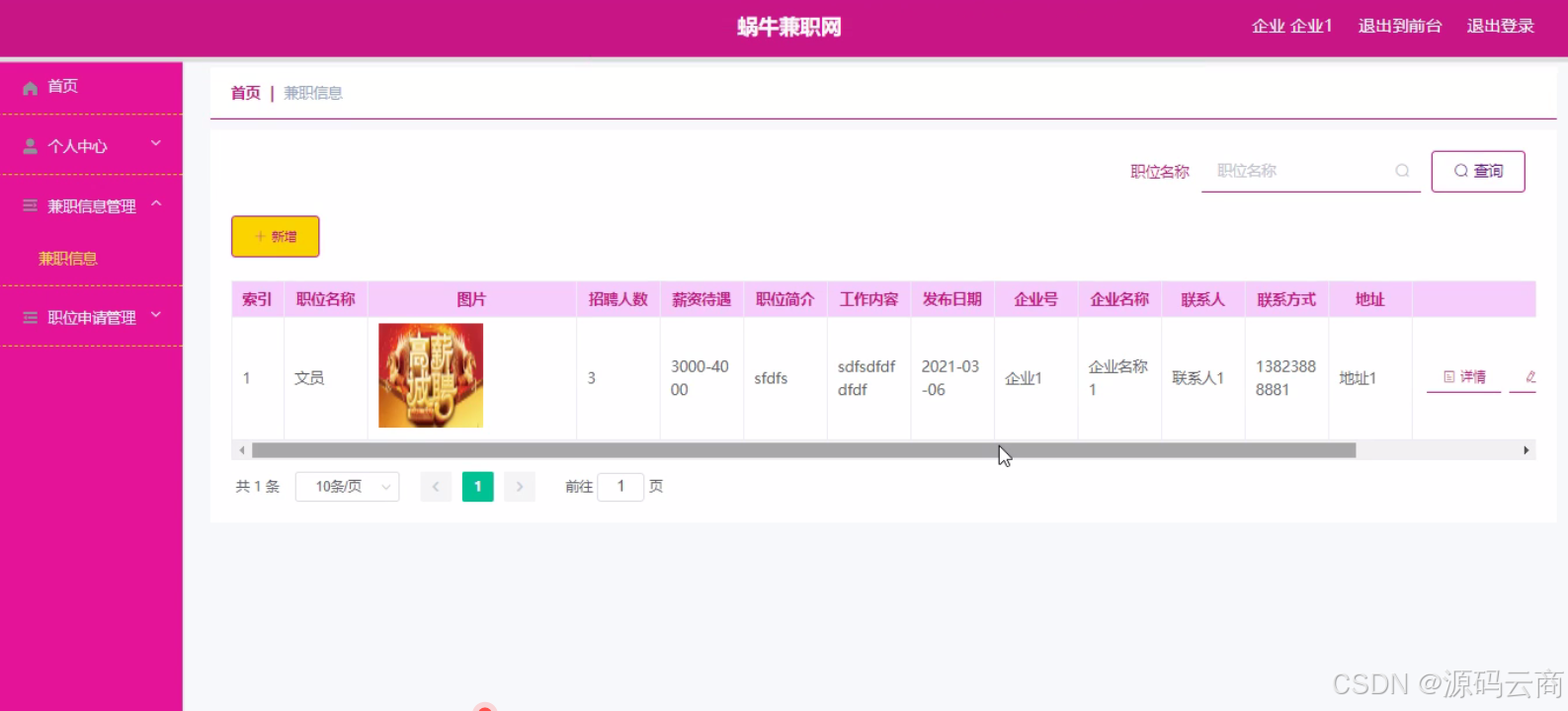Open the 兼职信息 submenu item
The height and width of the screenshot is (711, 1568).
[68, 259]
